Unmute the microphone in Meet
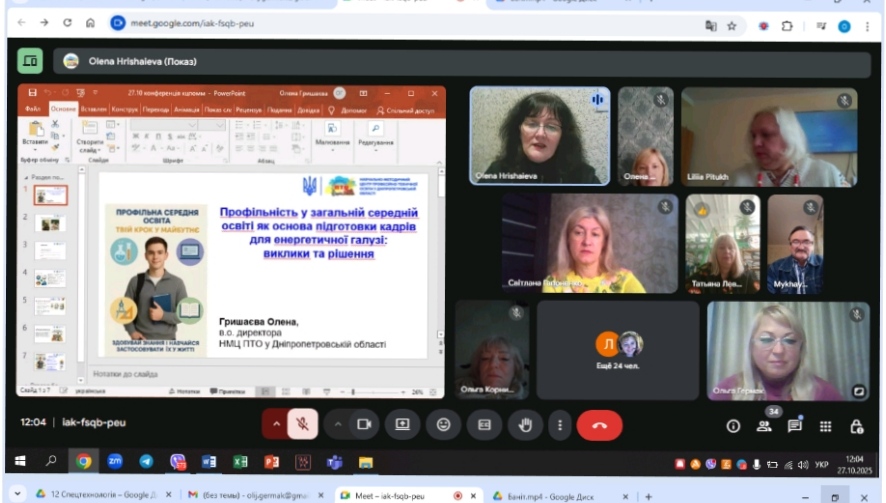This screenshot has height=503, width=886. tap(301, 424)
